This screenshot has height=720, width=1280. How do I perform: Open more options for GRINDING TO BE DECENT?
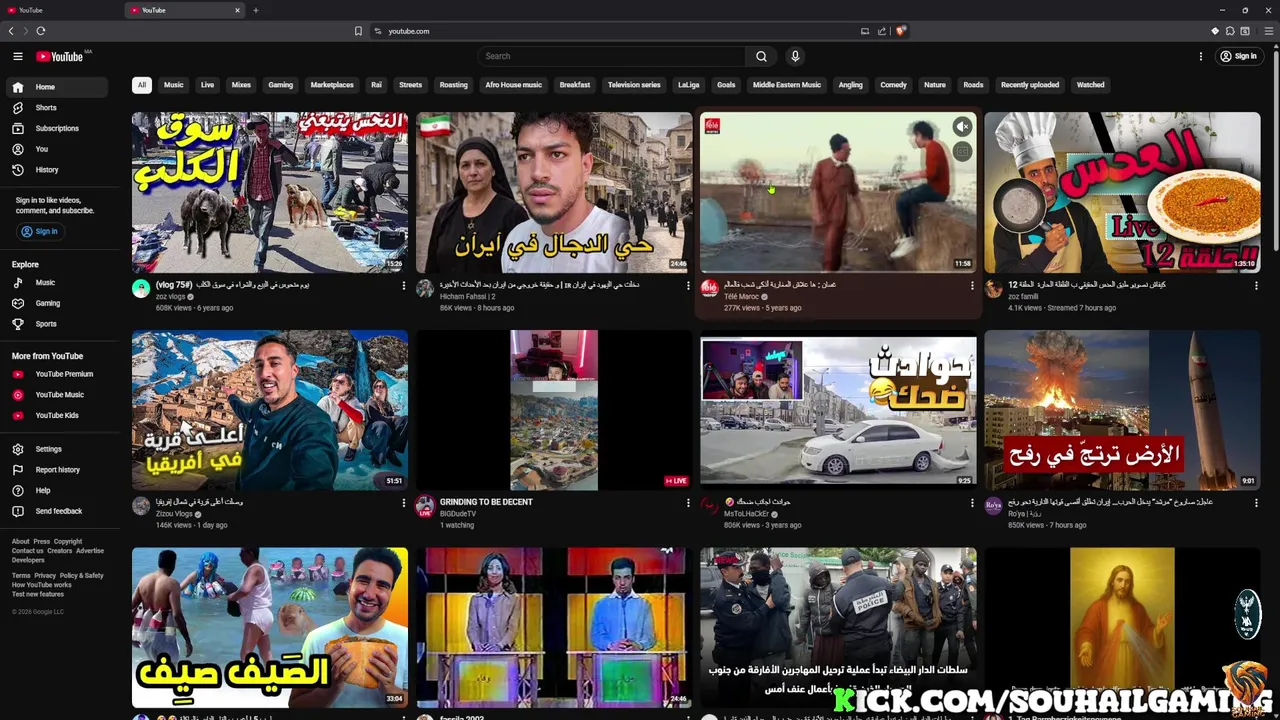click(x=688, y=503)
